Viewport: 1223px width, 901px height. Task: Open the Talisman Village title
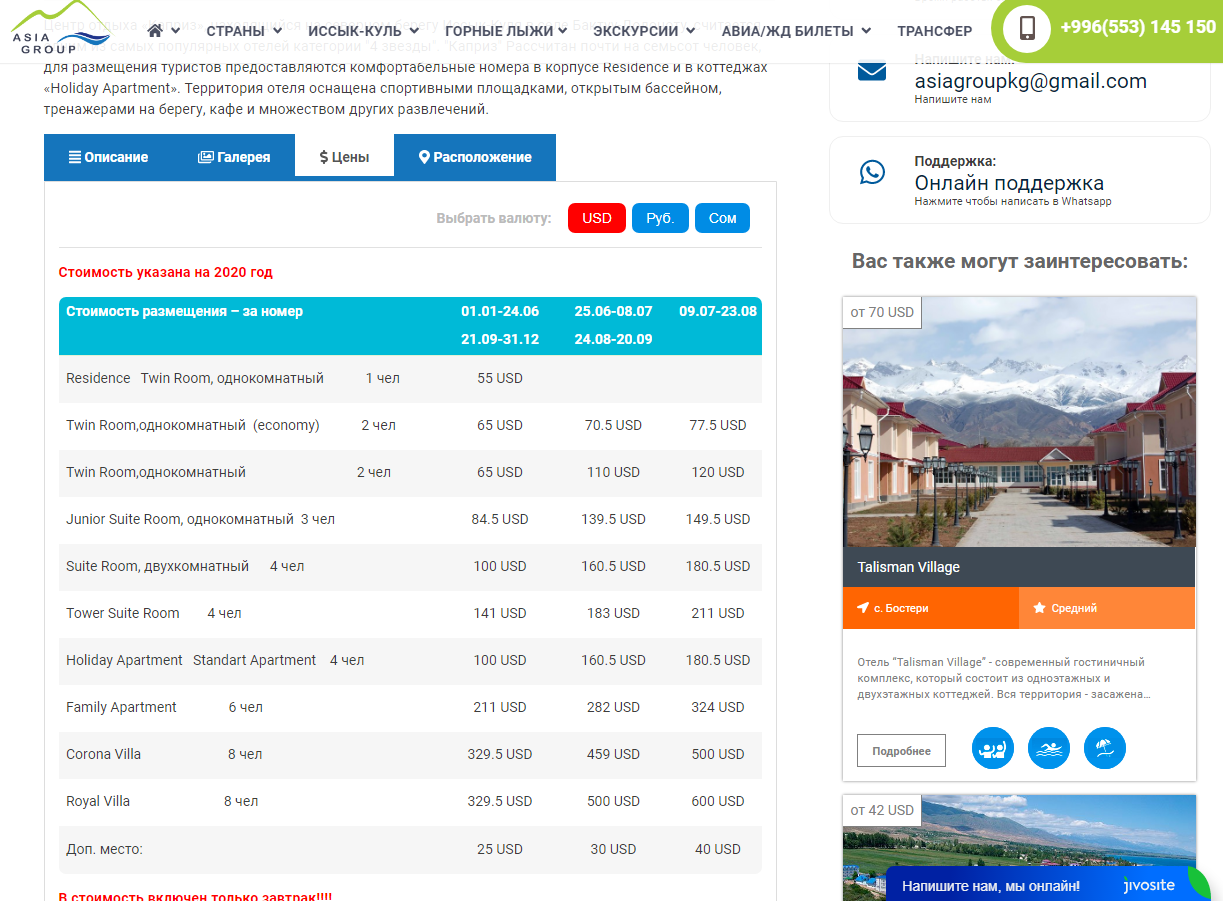[x=908, y=567]
